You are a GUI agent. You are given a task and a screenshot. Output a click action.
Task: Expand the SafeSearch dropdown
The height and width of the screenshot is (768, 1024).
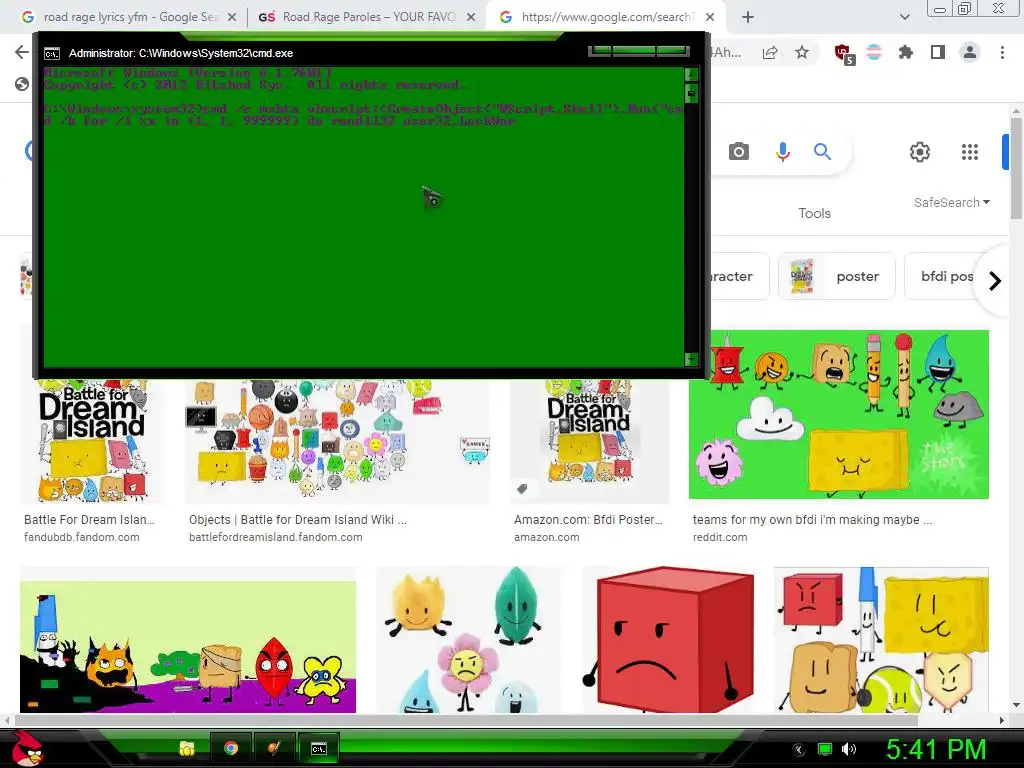(952, 202)
